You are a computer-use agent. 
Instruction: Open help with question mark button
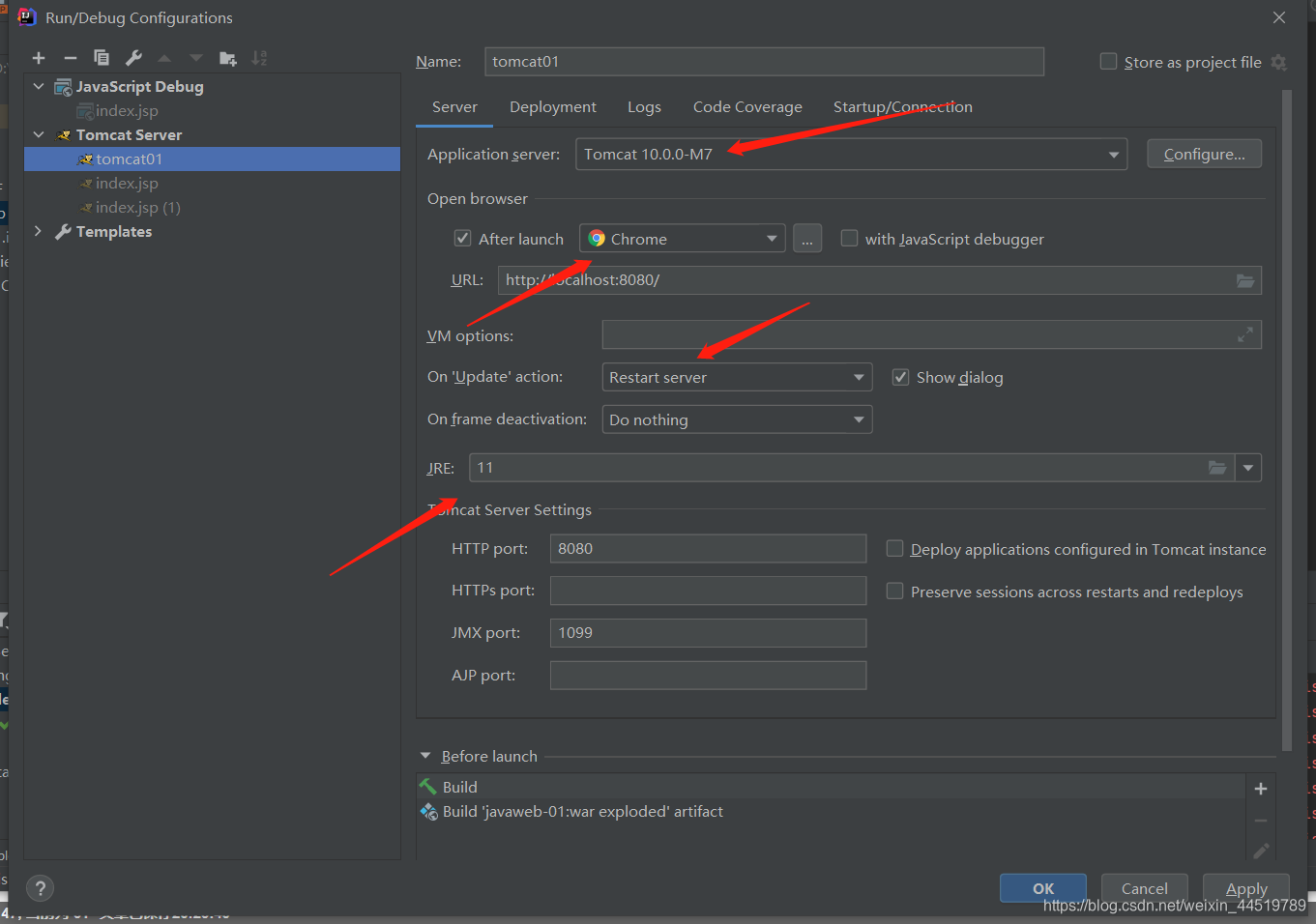pos(40,888)
